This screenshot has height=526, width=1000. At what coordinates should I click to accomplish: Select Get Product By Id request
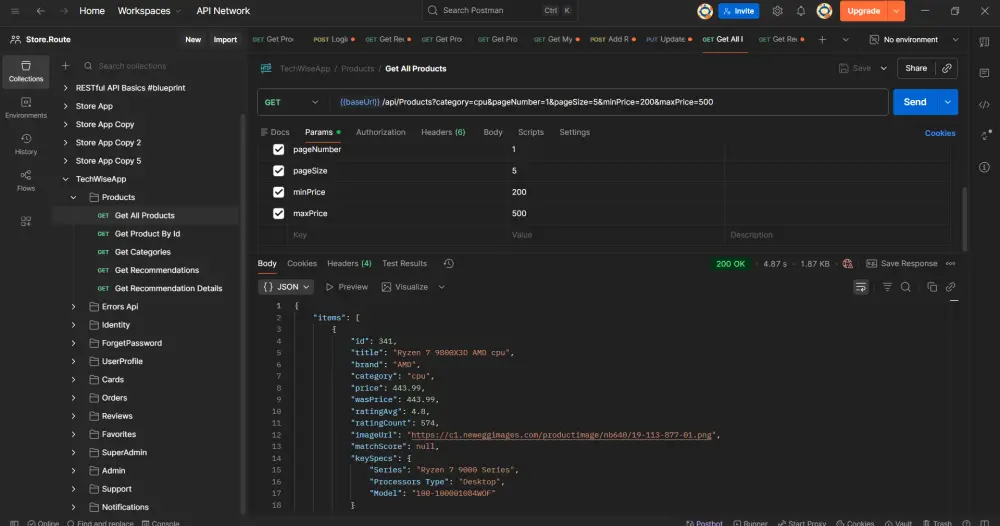tap(147, 234)
